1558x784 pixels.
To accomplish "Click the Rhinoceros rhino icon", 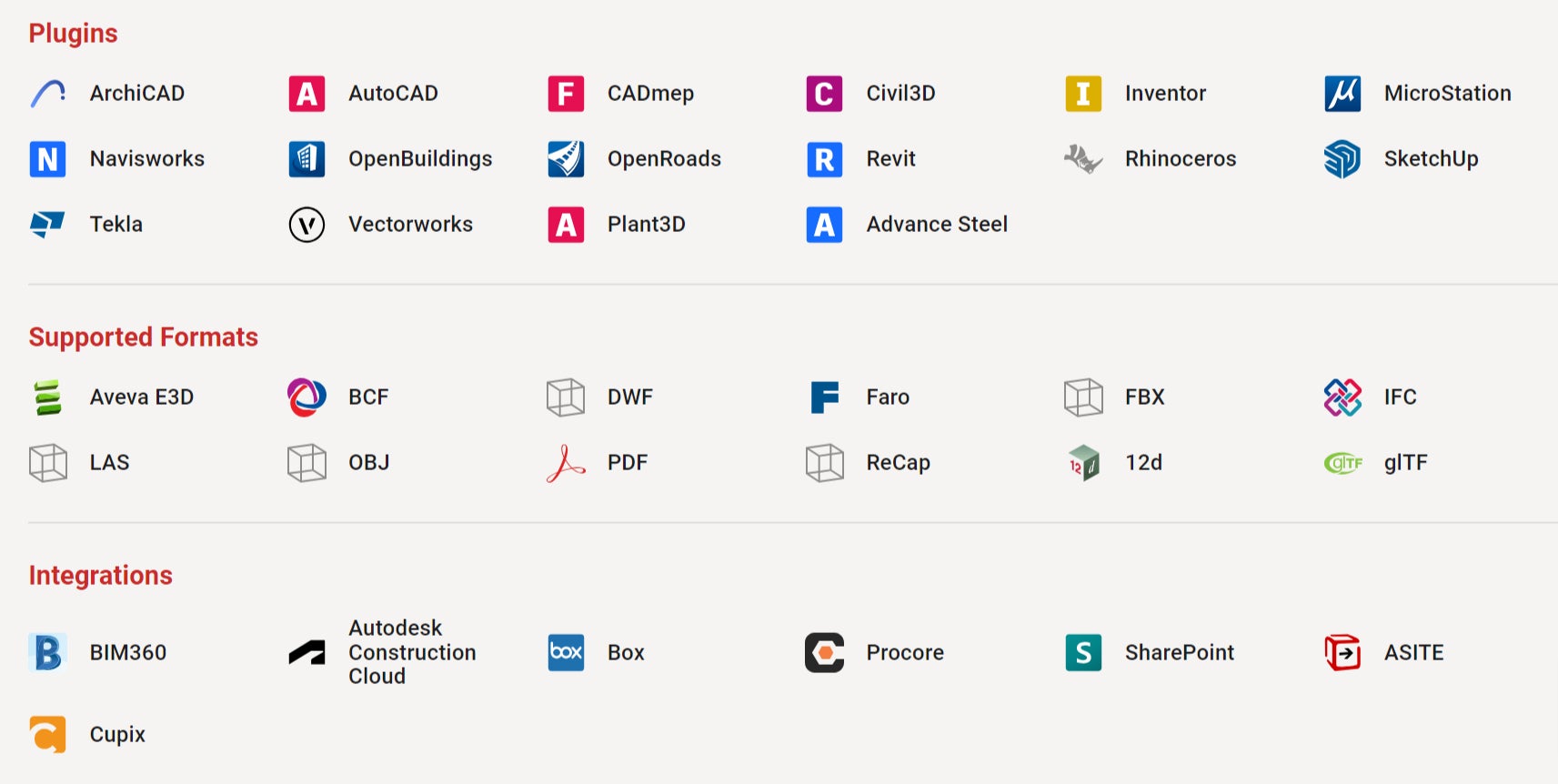I will pyautogui.click(x=1083, y=159).
